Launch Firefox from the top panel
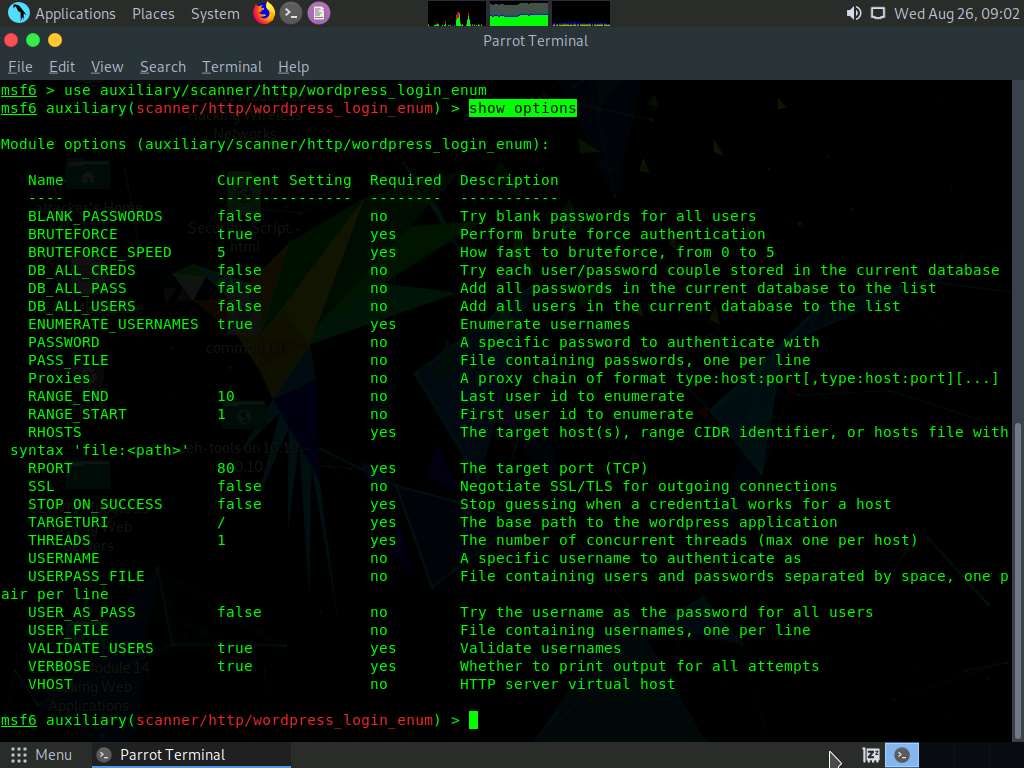1024x768 pixels. (262, 13)
